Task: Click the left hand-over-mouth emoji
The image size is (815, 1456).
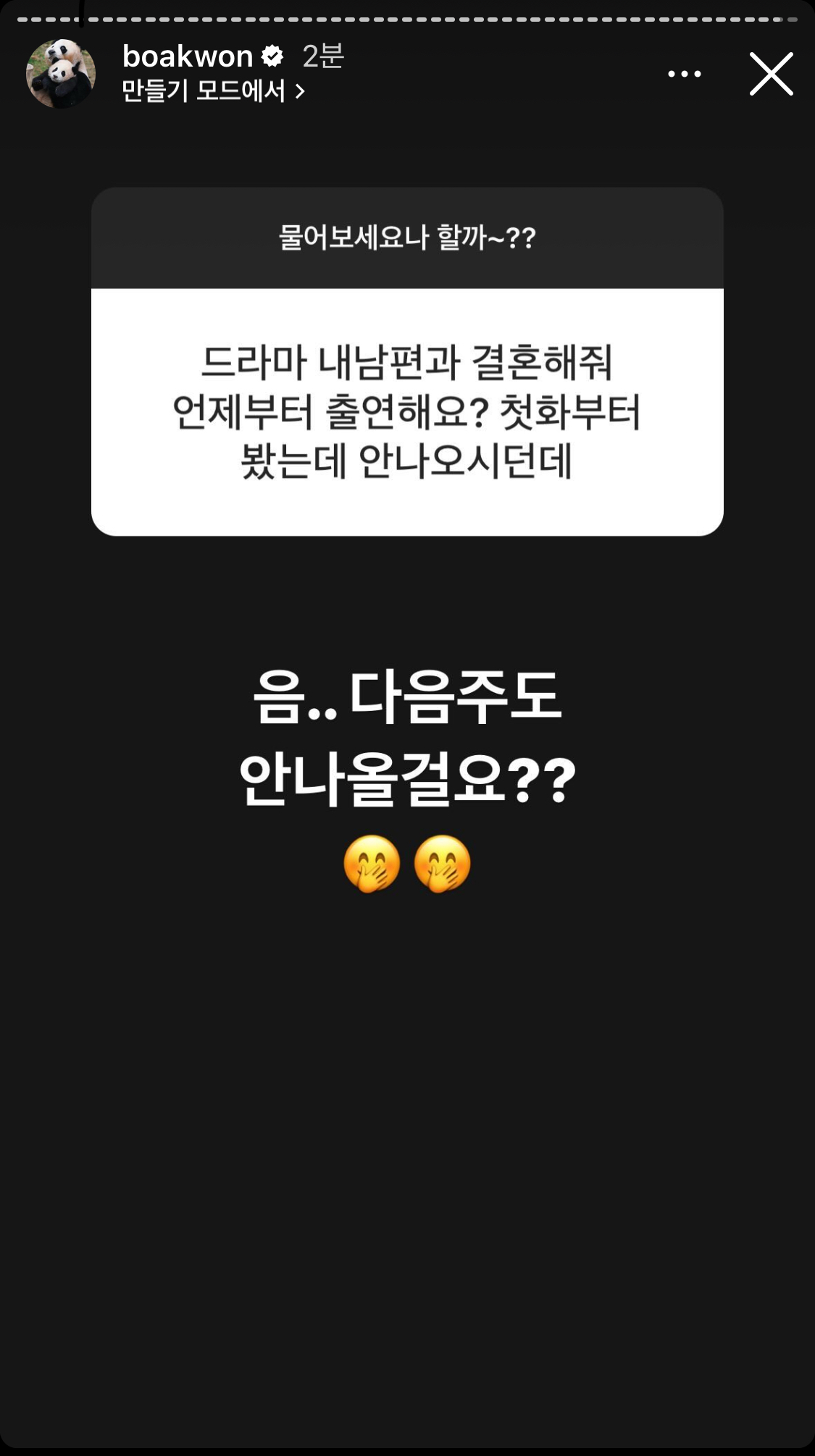Action: coord(372,864)
